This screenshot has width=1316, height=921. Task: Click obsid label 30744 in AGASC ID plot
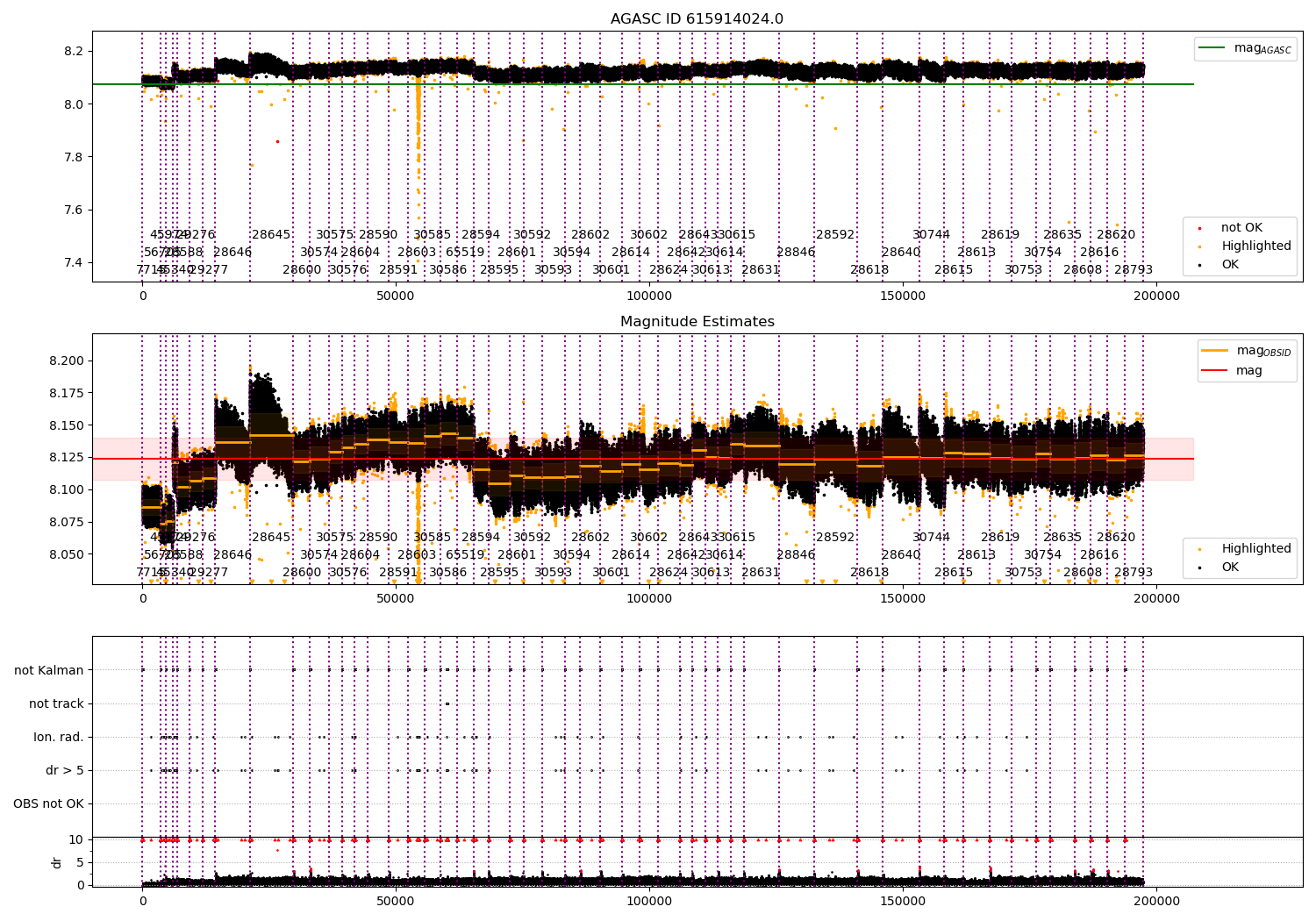click(932, 235)
